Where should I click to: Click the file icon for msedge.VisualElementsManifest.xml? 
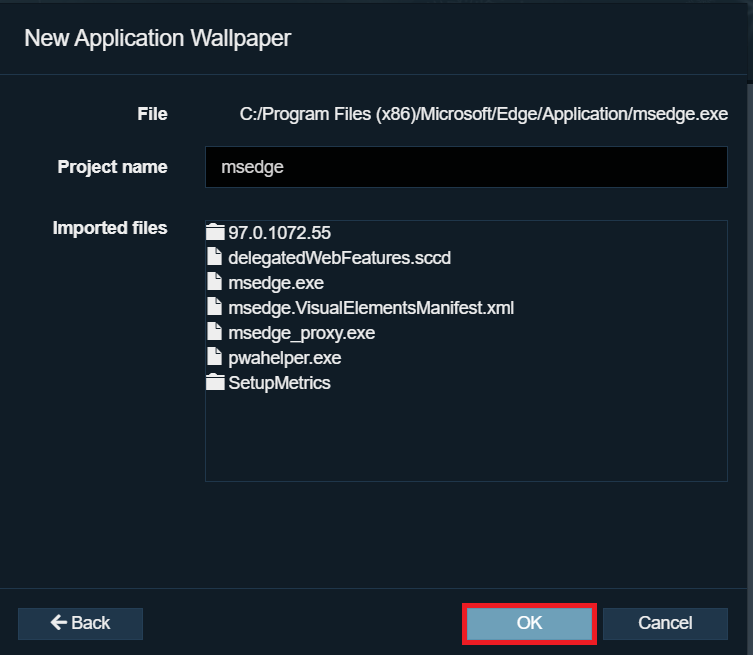[215, 308]
